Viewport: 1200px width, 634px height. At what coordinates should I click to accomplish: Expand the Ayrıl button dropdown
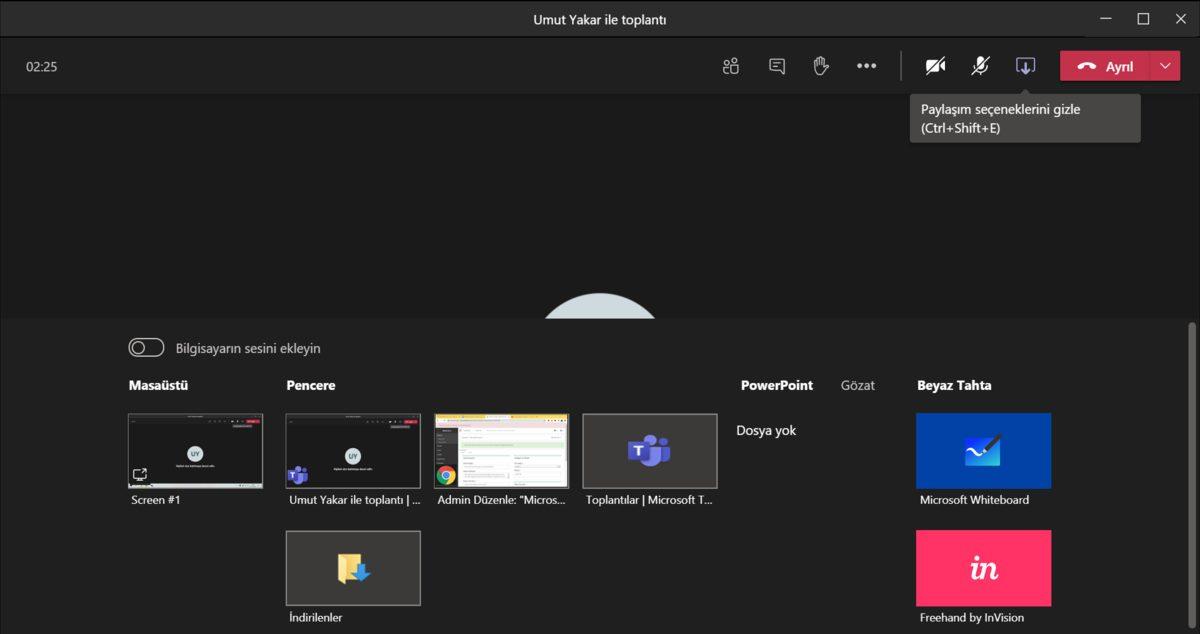pos(1164,65)
